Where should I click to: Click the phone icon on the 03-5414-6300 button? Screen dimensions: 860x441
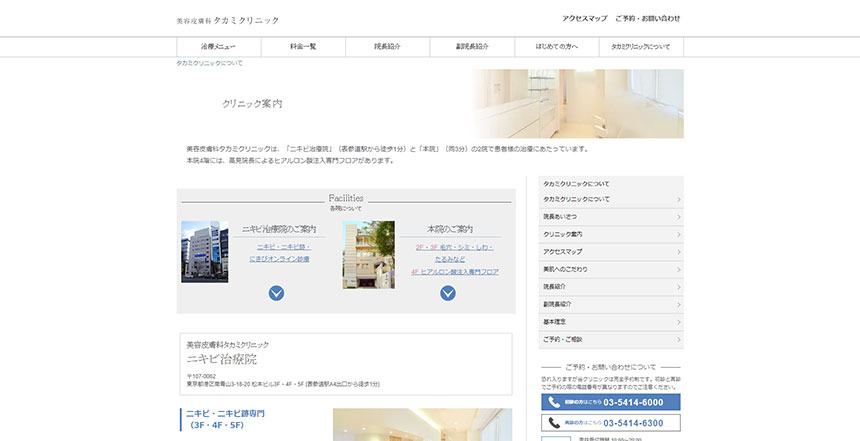point(554,423)
